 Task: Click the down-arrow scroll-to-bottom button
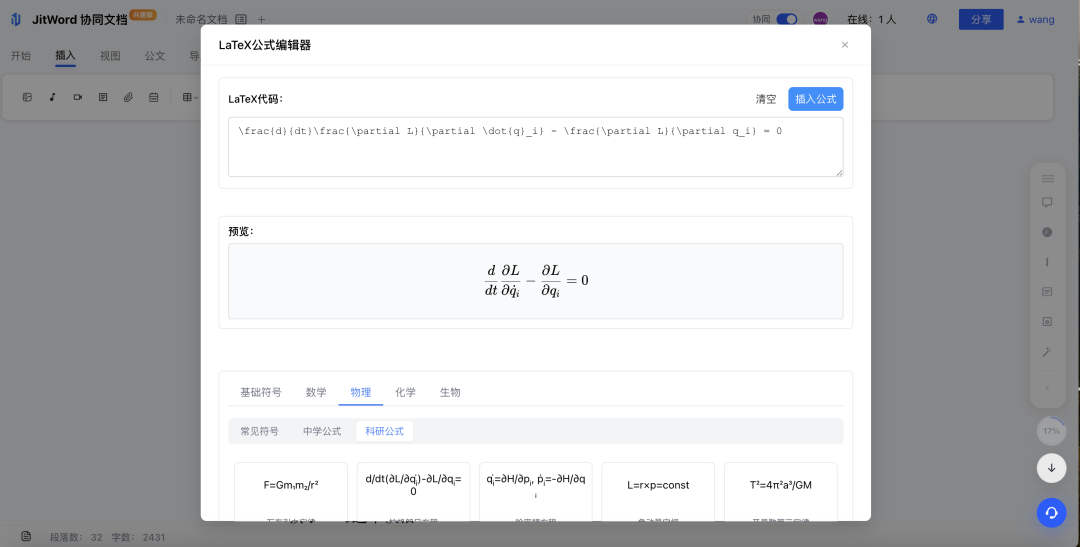pos(1052,468)
